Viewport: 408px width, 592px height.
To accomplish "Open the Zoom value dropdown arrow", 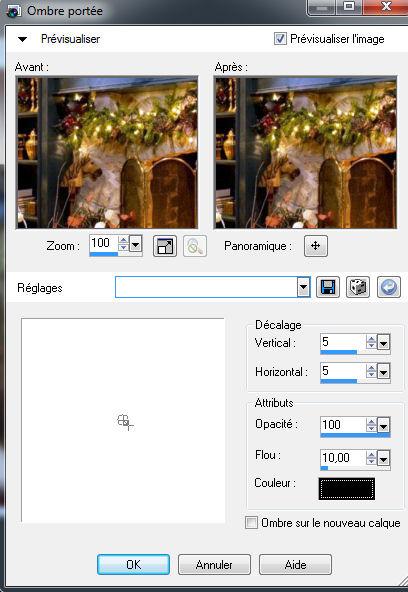I will pyautogui.click(x=135, y=244).
